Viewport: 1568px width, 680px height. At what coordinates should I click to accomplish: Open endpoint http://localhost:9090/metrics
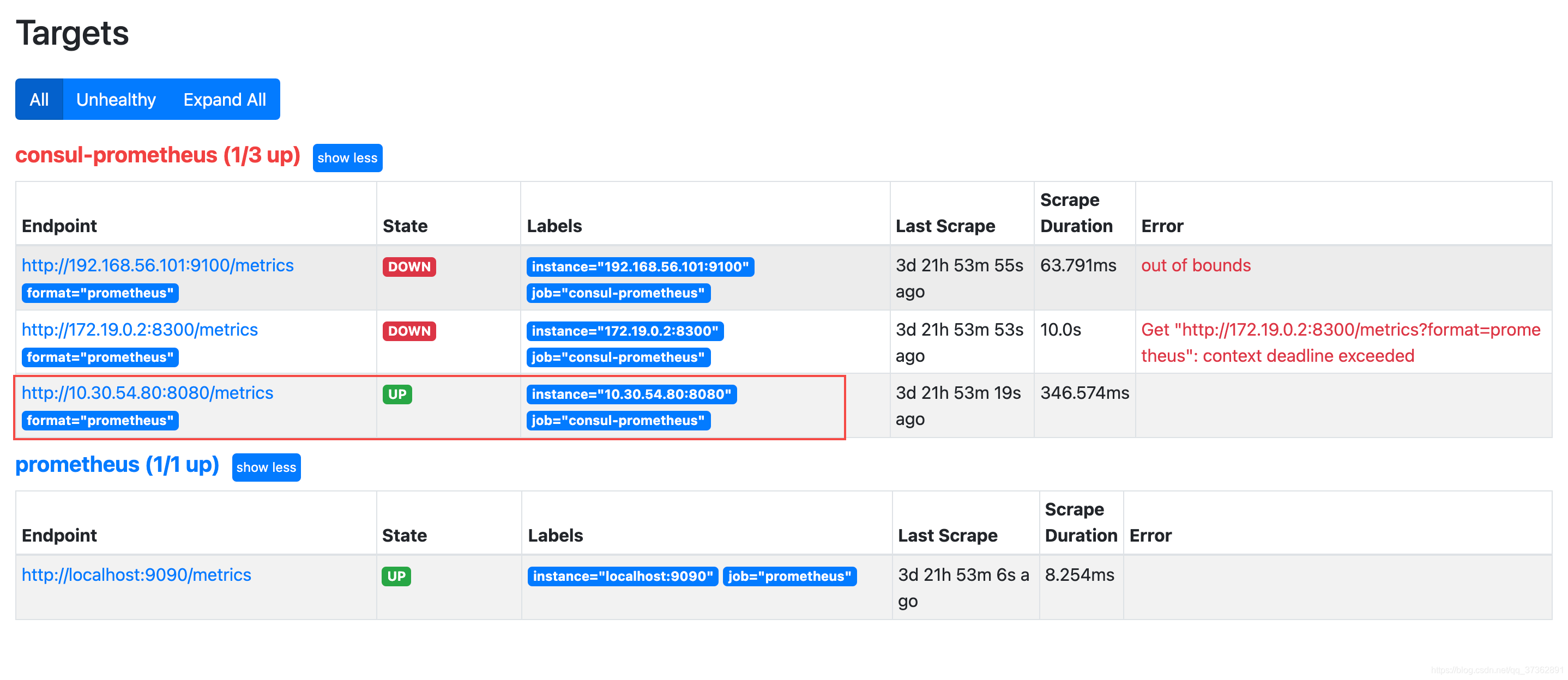click(136, 575)
